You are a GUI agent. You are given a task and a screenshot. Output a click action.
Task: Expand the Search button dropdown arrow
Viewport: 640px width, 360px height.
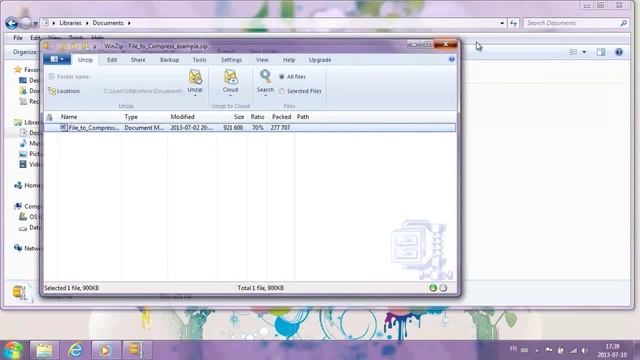tap(265, 96)
